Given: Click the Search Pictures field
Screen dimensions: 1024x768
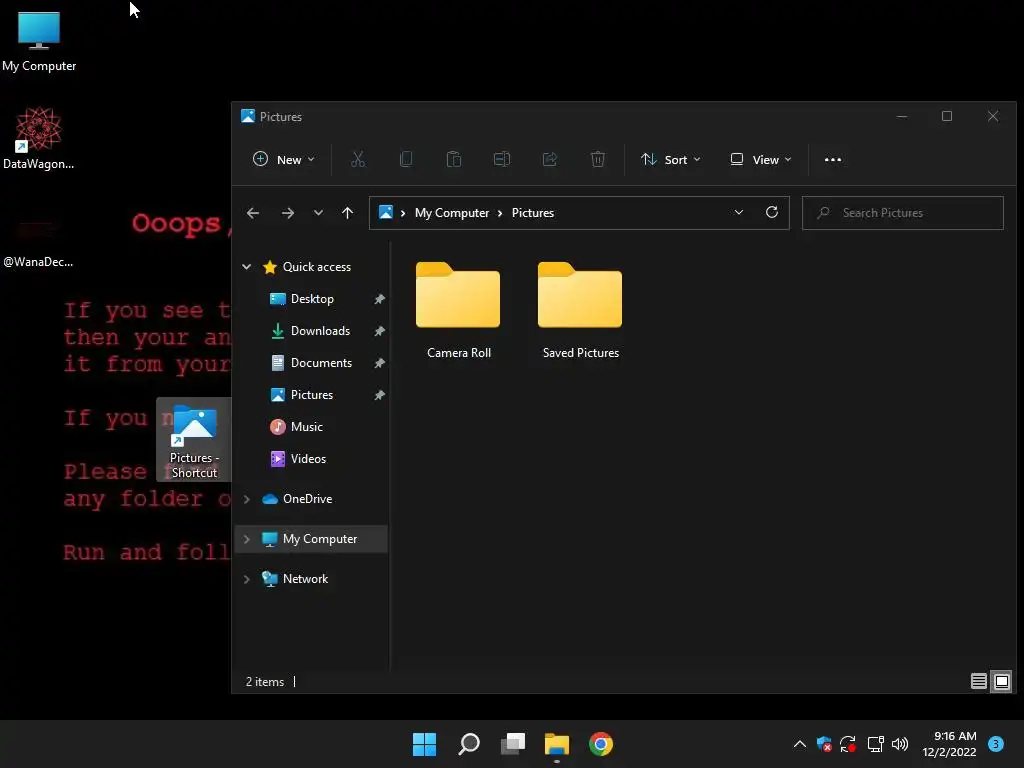Looking at the screenshot, I should 903,213.
